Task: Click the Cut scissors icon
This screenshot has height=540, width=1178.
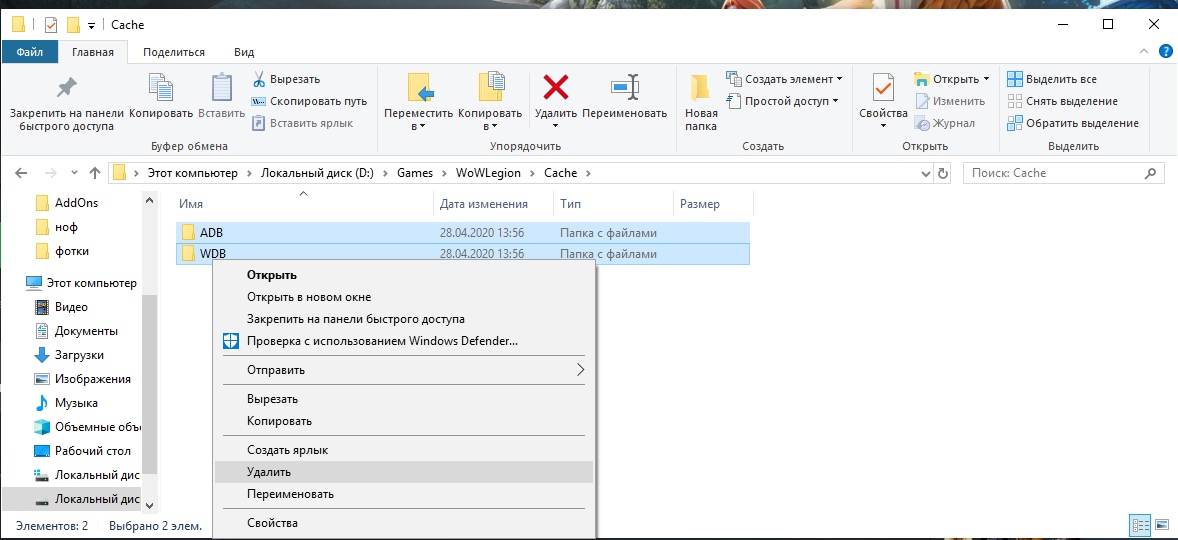Action: pos(259,79)
